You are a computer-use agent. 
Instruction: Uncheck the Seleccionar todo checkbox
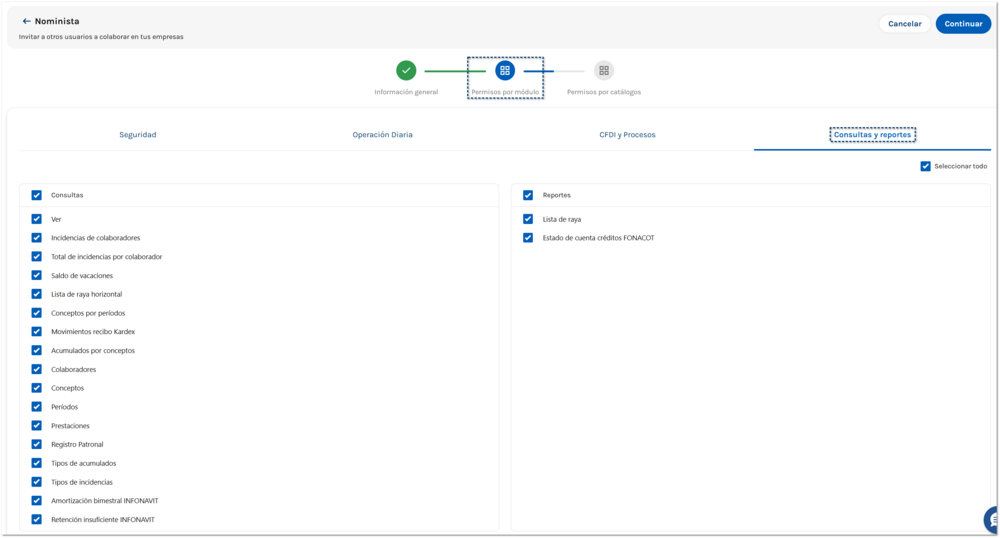click(x=925, y=166)
